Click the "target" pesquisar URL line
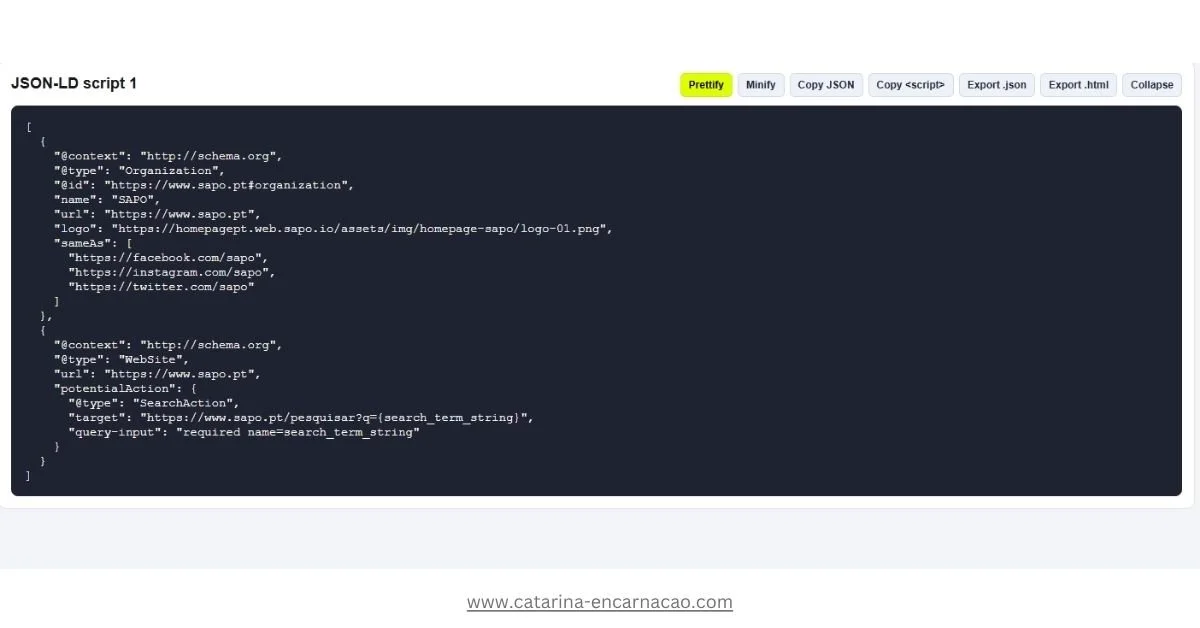 click(301, 417)
